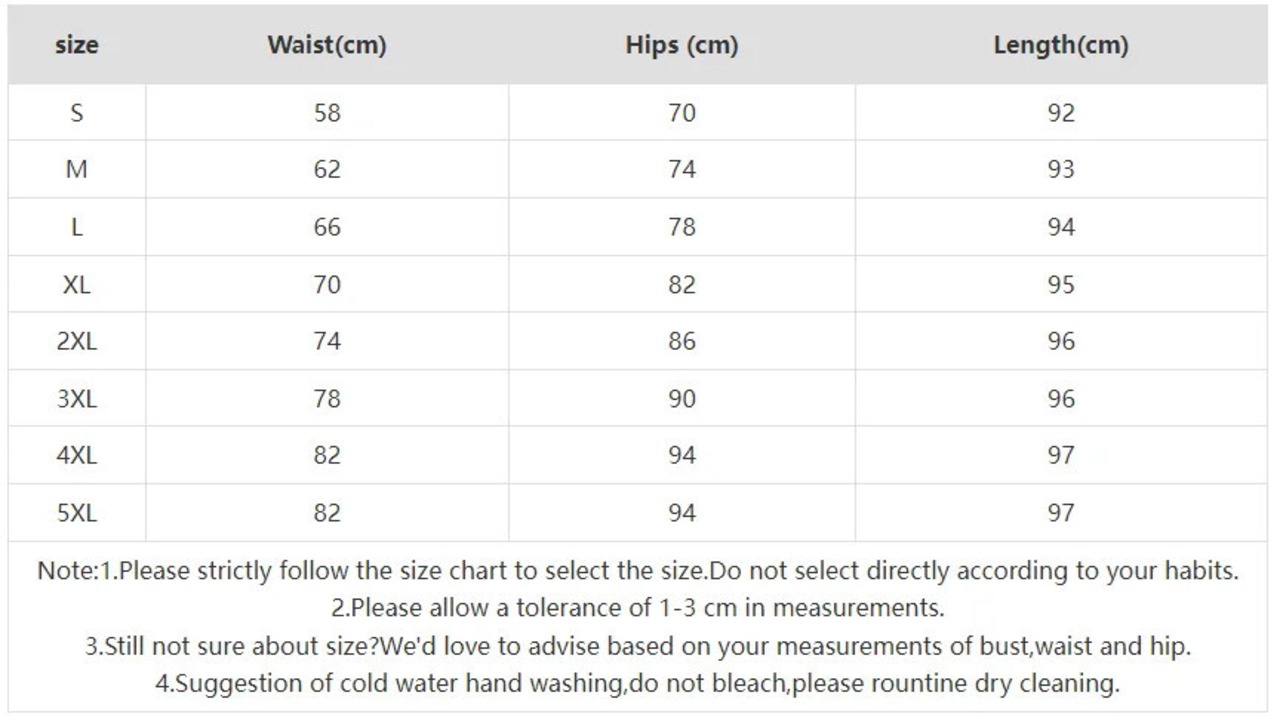Viewport: 1280px width, 717px height.
Task: Select the S size row label
Action: [x=77, y=113]
